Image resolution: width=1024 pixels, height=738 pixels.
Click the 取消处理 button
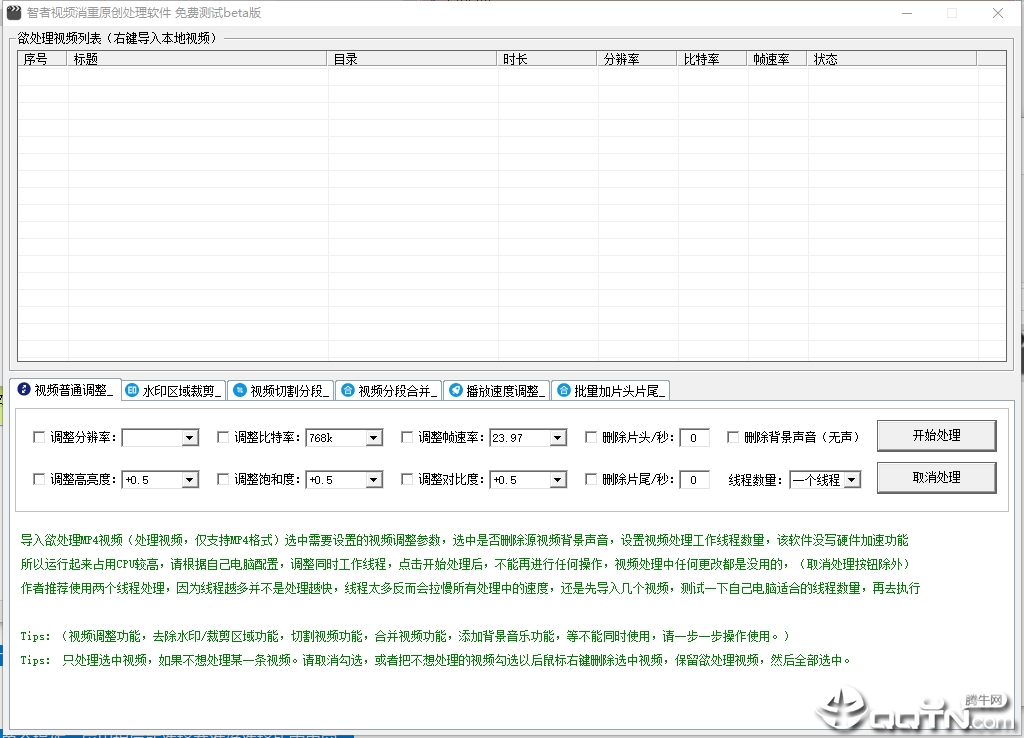point(936,477)
